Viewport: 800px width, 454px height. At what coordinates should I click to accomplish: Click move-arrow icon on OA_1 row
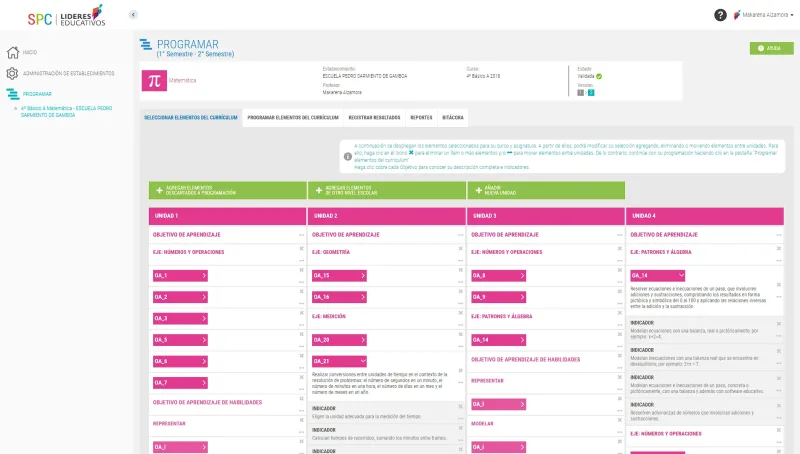coord(302,282)
